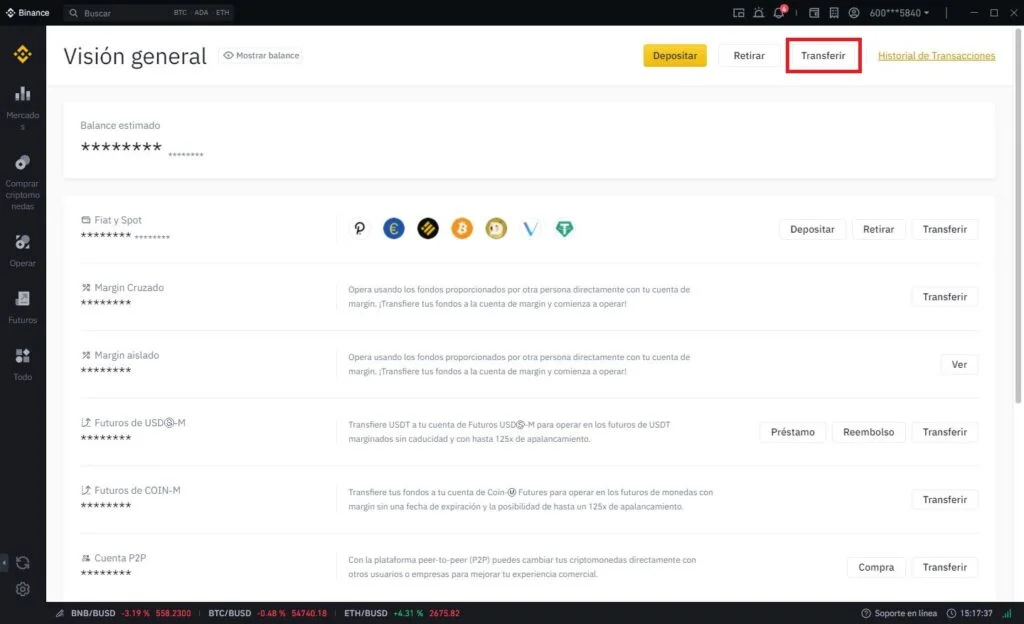Click Transferir for Cuenta P2P
1024x624 pixels.
(x=944, y=567)
